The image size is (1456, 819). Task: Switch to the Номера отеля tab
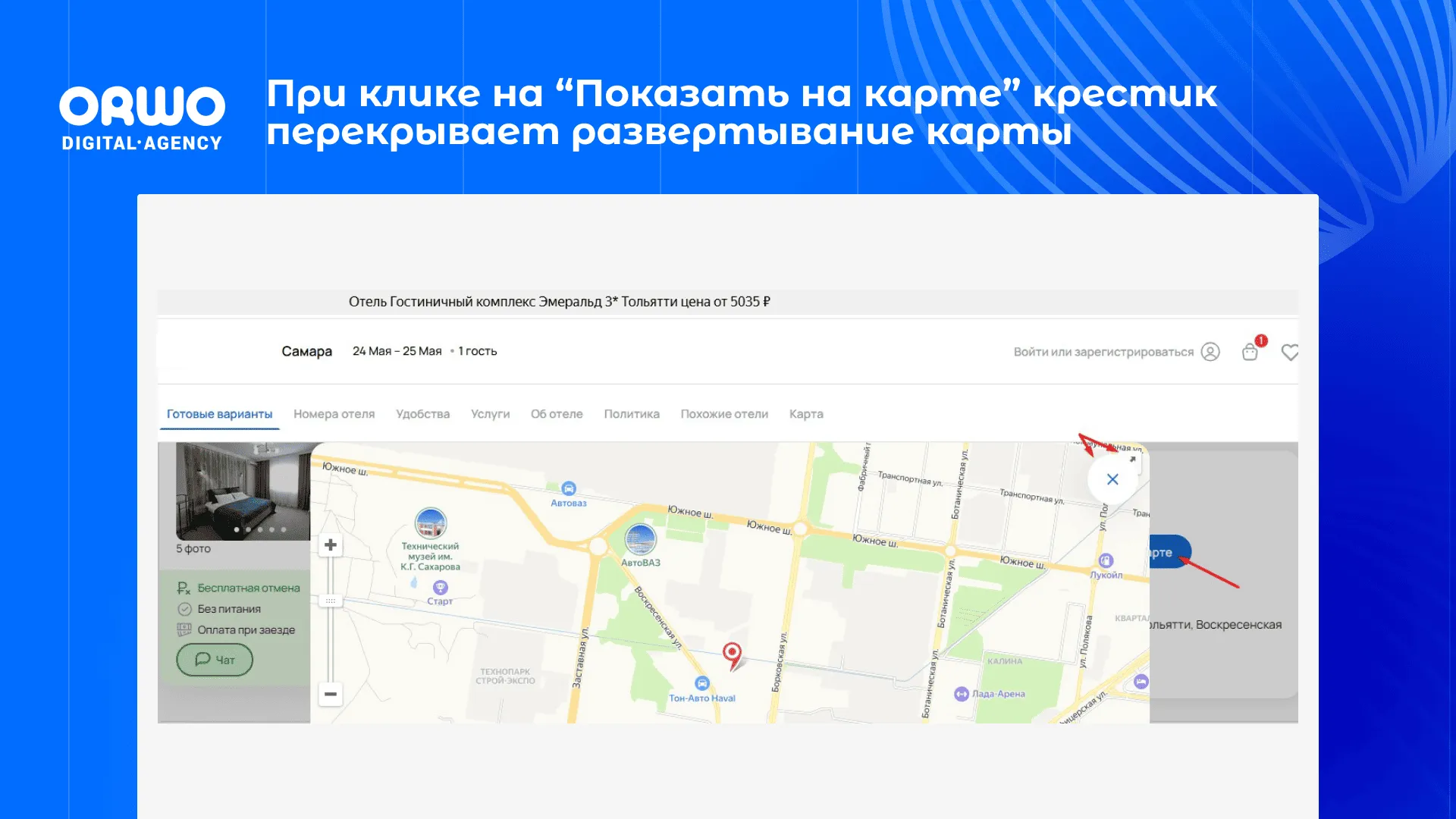click(x=334, y=414)
